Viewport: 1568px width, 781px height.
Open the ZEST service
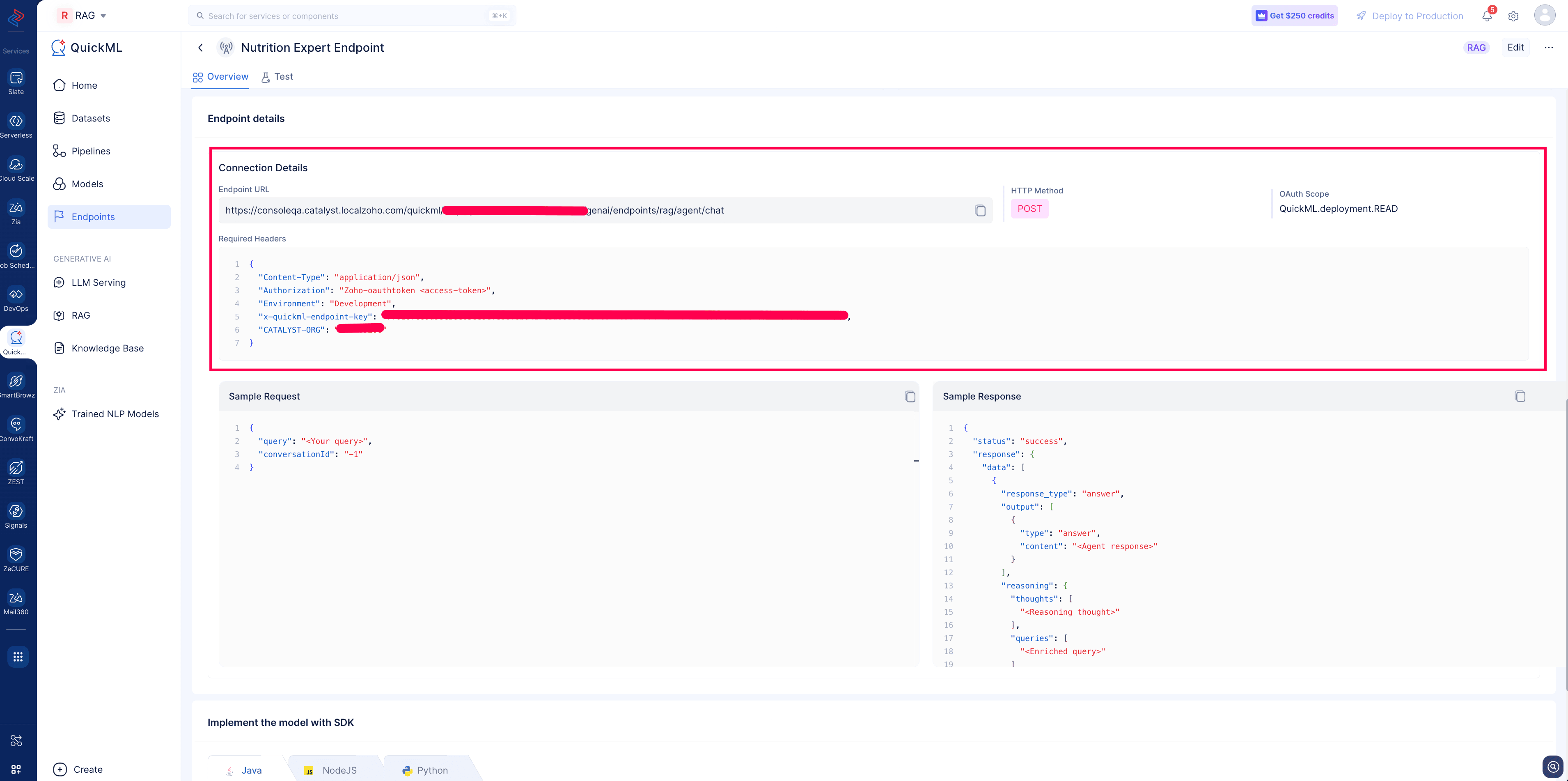coord(16,472)
